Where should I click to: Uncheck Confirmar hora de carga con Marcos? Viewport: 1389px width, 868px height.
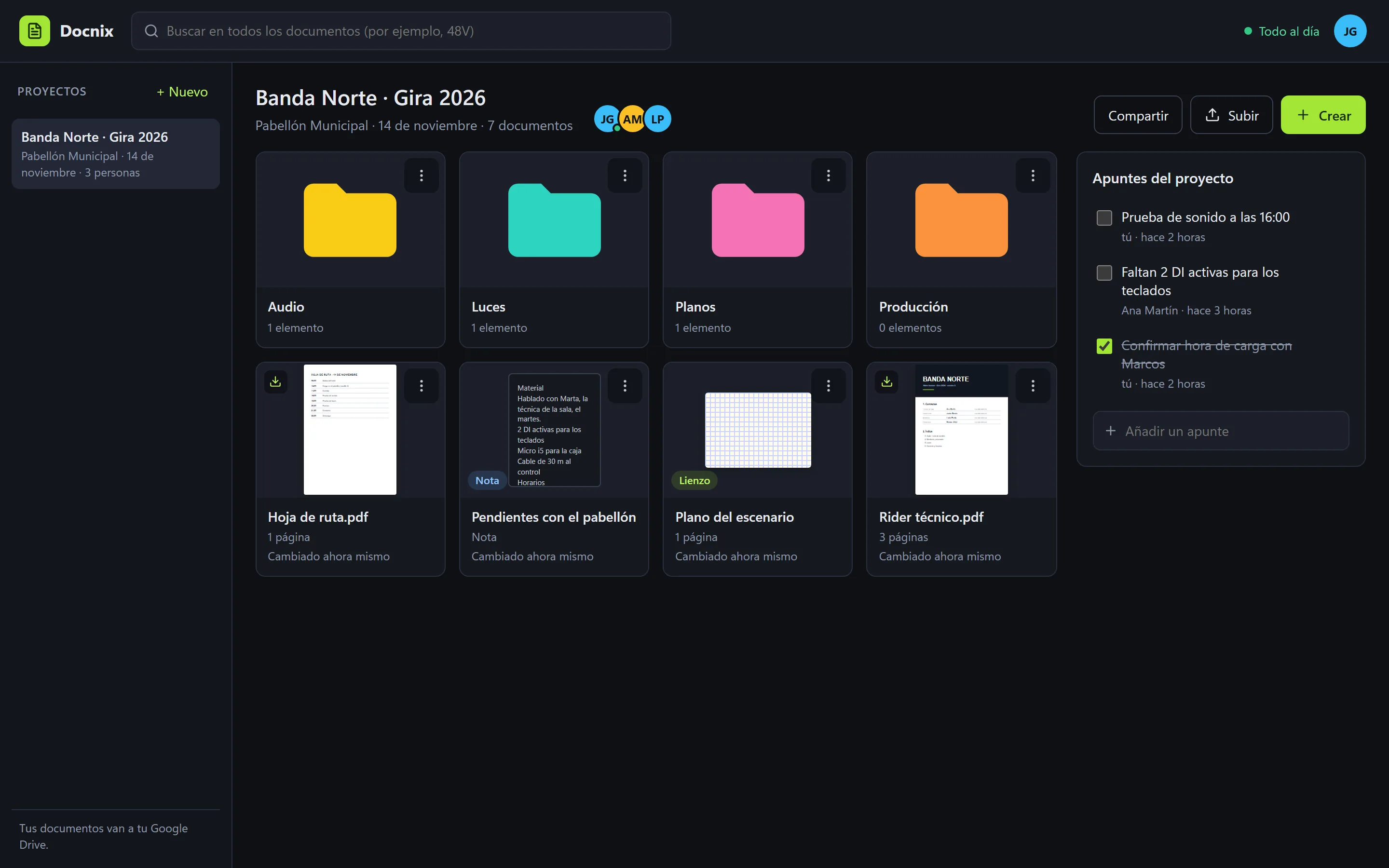point(1104,346)
